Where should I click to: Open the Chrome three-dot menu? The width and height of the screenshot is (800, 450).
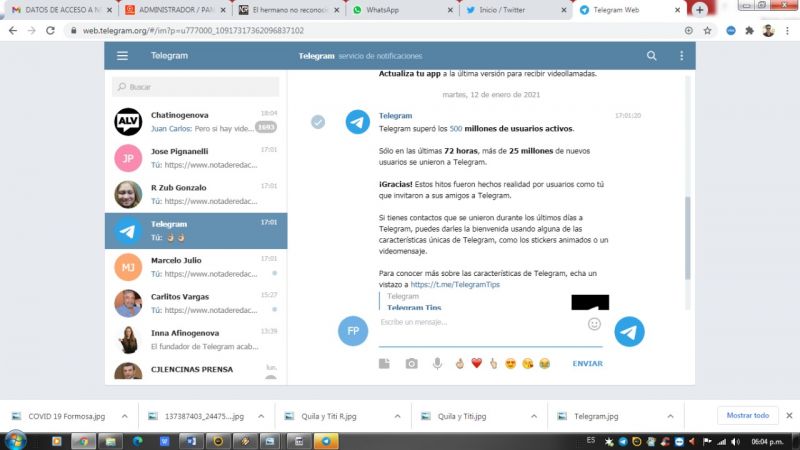click(x=787, y=31)
